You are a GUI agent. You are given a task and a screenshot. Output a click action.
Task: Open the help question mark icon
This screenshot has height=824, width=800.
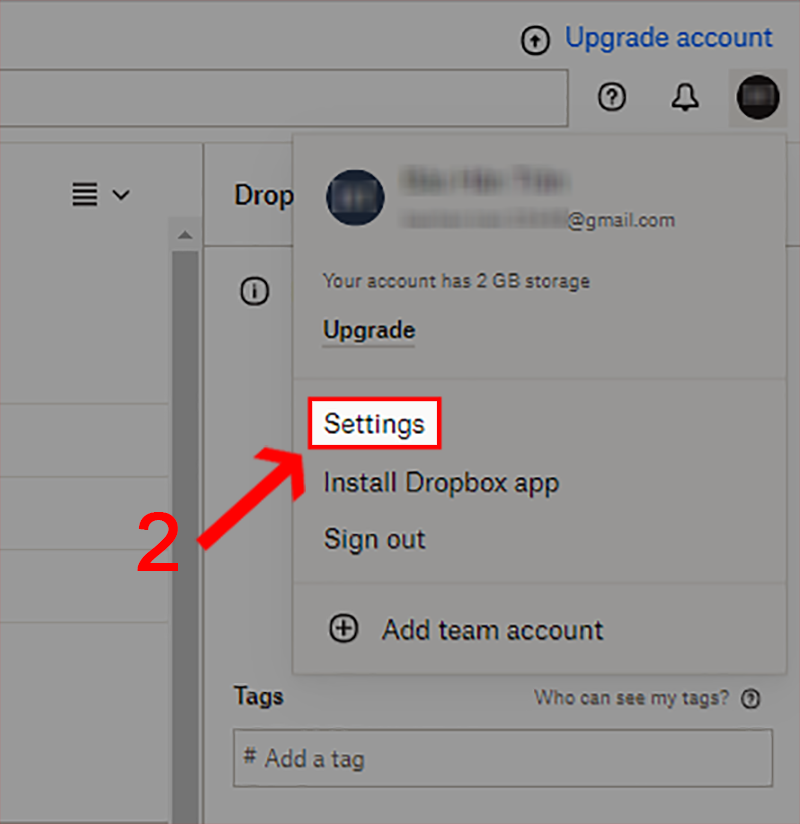coord(612,97)
